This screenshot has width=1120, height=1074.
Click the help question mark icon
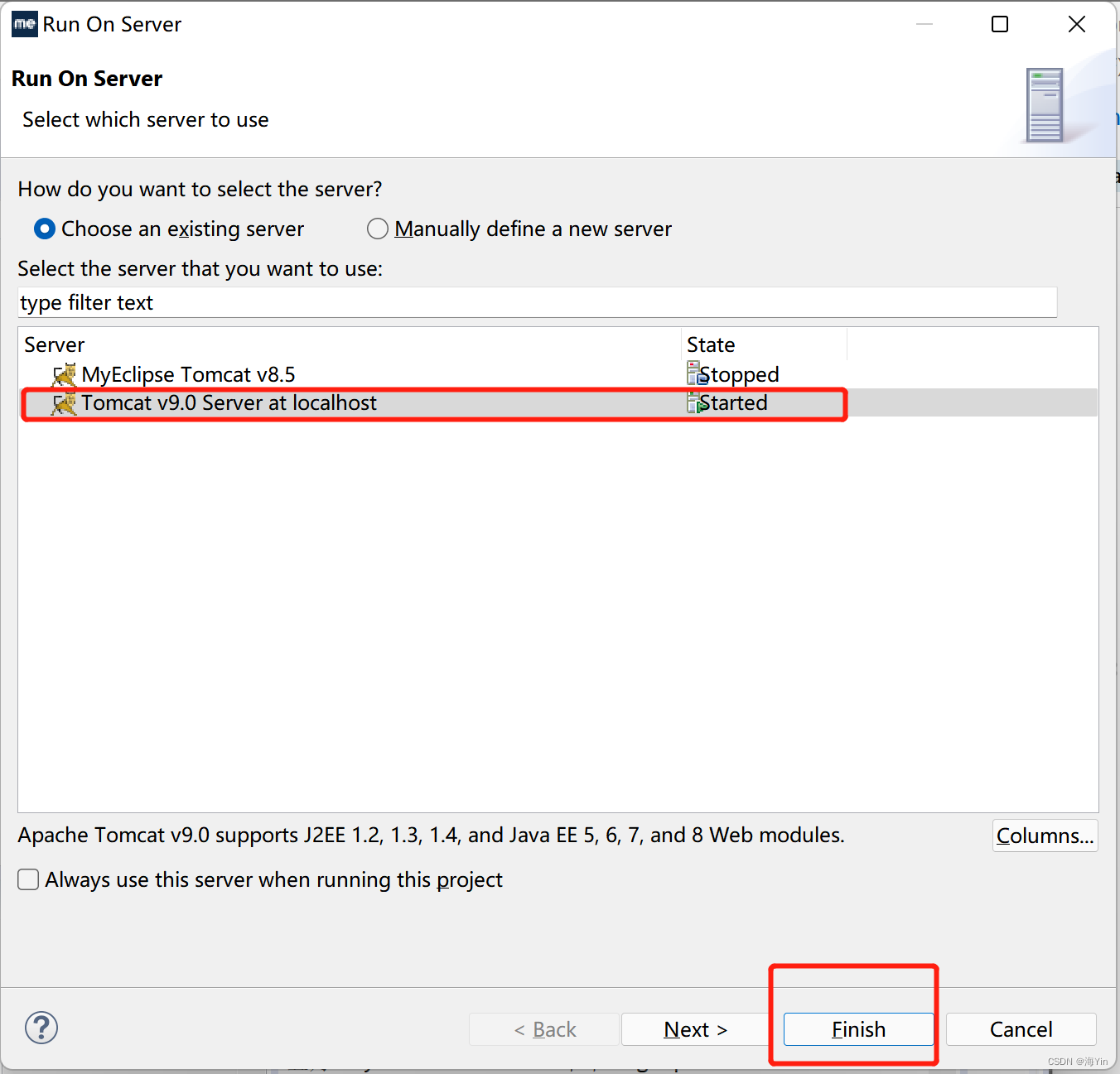pyautogui.click(x=41, y=1028)
